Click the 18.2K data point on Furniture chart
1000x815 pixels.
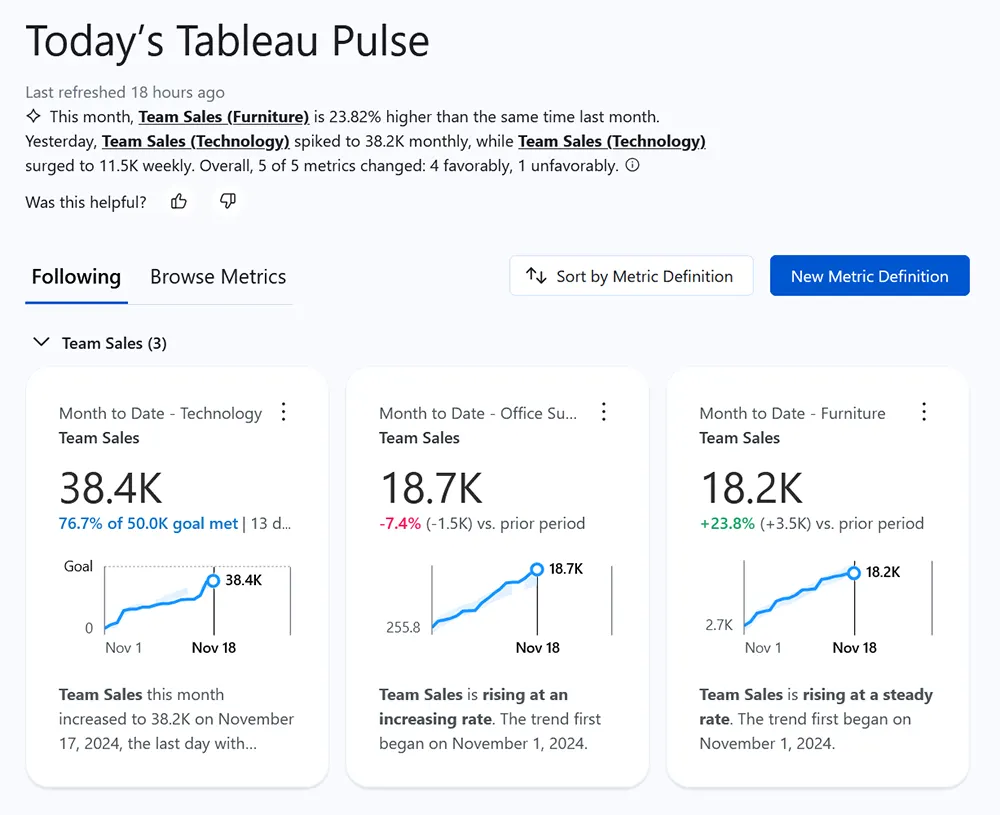pyautogui.click(x=854, y=573)
